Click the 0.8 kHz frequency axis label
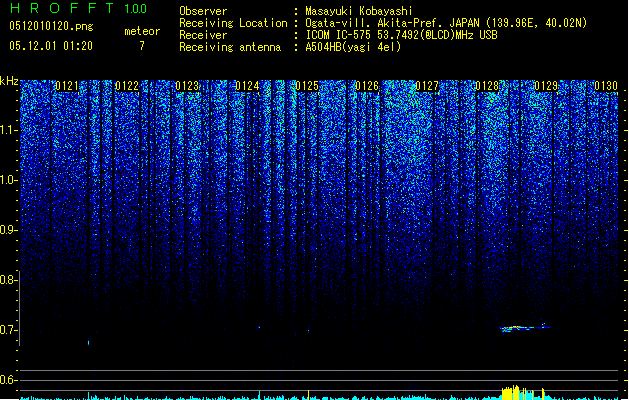The height and width of the screenshot is (400, 629). pos(9,280)
